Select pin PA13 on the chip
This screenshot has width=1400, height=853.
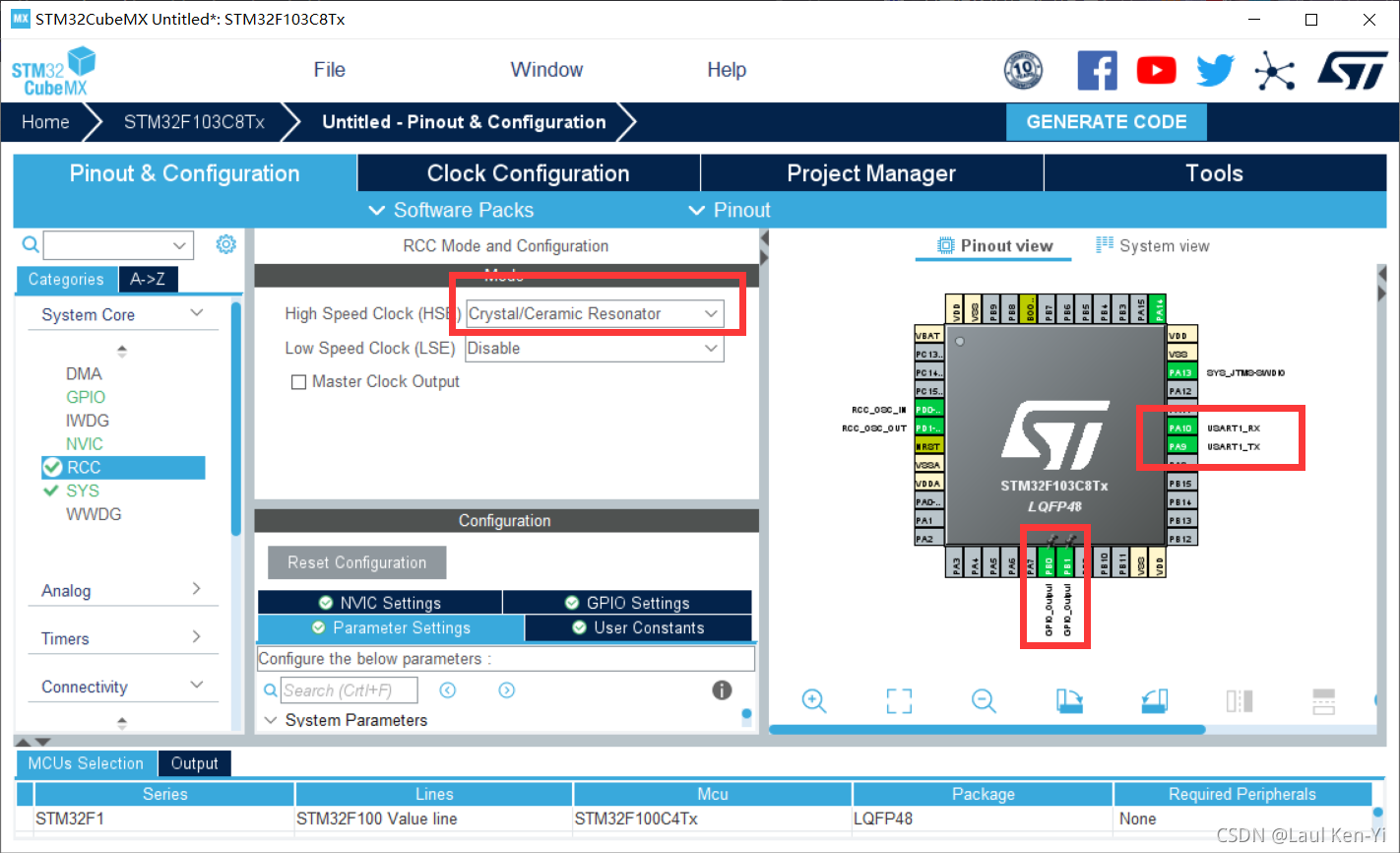tap(1181, 372)
